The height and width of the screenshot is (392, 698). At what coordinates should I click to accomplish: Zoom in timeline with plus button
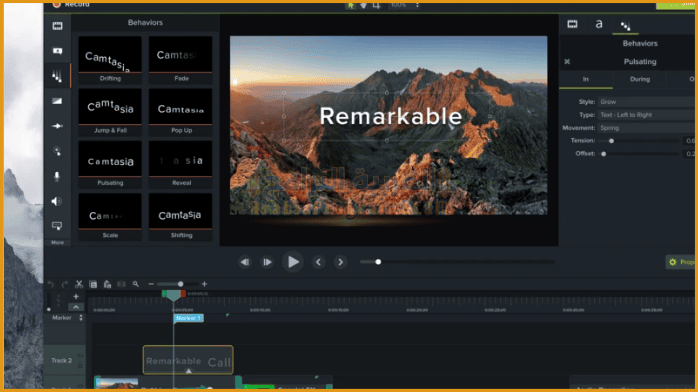tap(204, 284)
